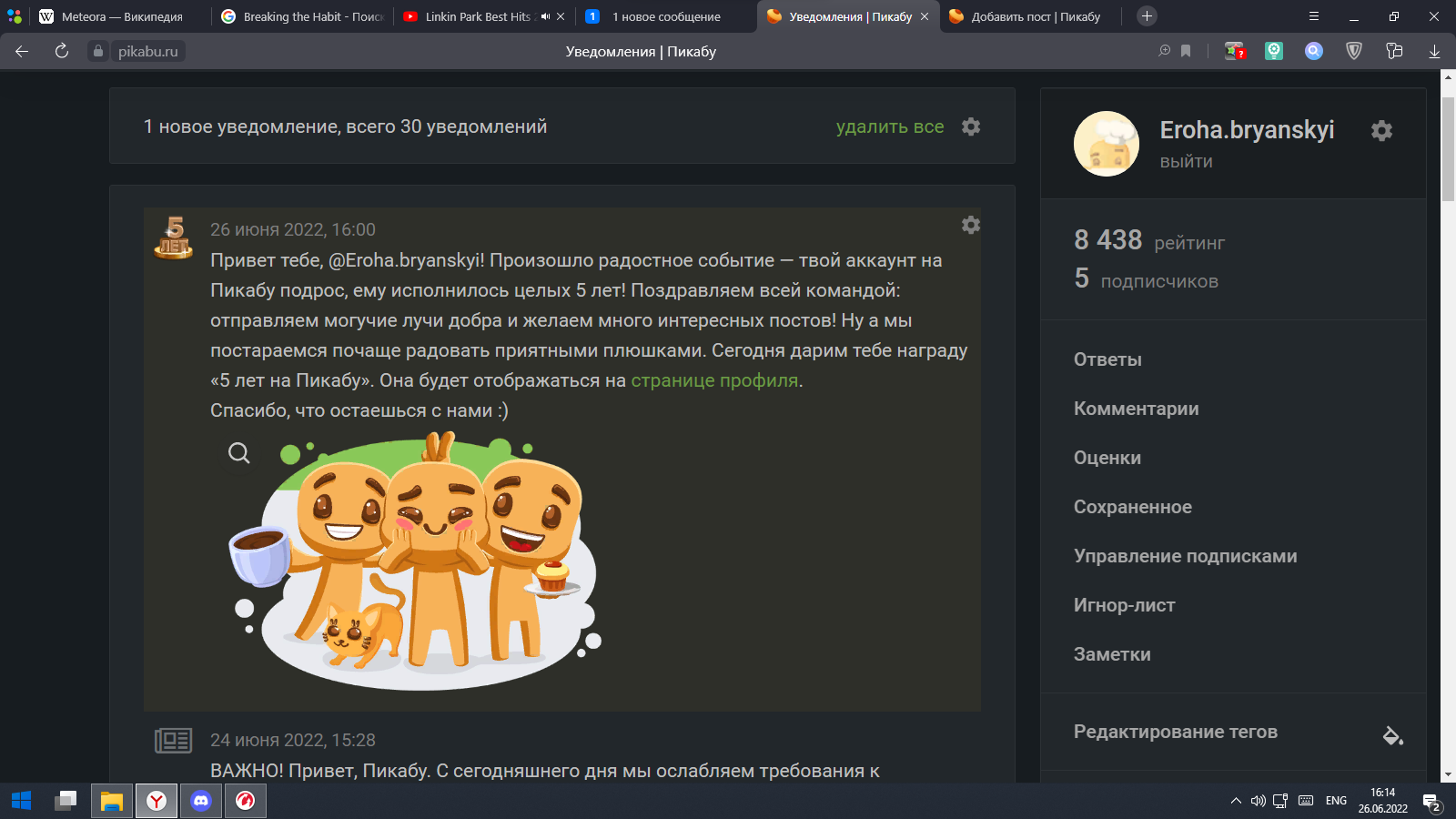Open the anniversary cookie characters image
The image size is (1456, 819).
tap(414, 561)
